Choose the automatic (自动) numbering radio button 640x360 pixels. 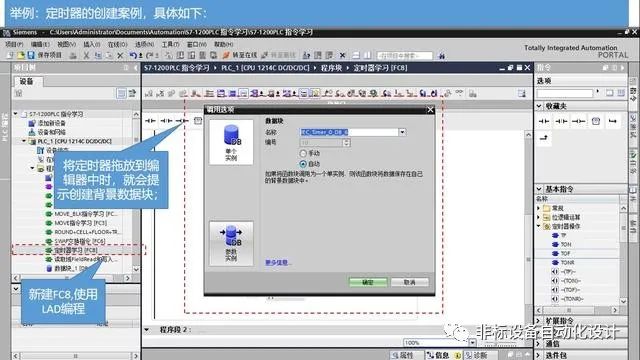[303, 164]
